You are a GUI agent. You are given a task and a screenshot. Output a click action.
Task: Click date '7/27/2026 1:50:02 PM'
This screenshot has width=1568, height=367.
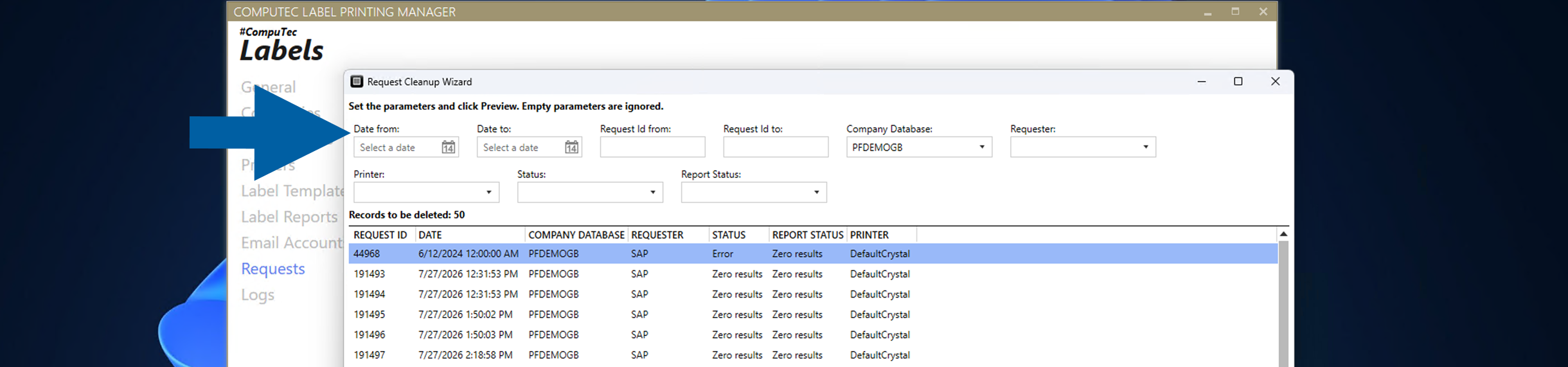click(x=465, y=314)
